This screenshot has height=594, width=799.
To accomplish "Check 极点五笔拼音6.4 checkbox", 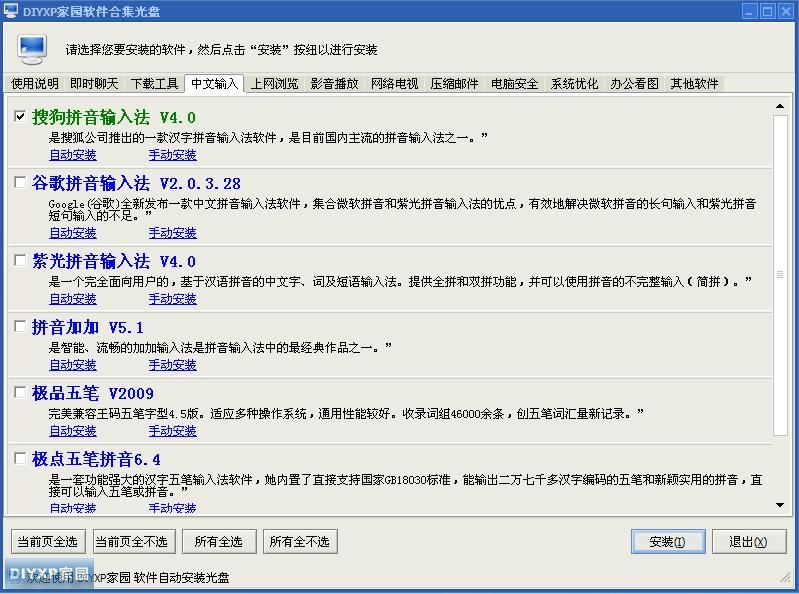I will [x=20, y=458].
